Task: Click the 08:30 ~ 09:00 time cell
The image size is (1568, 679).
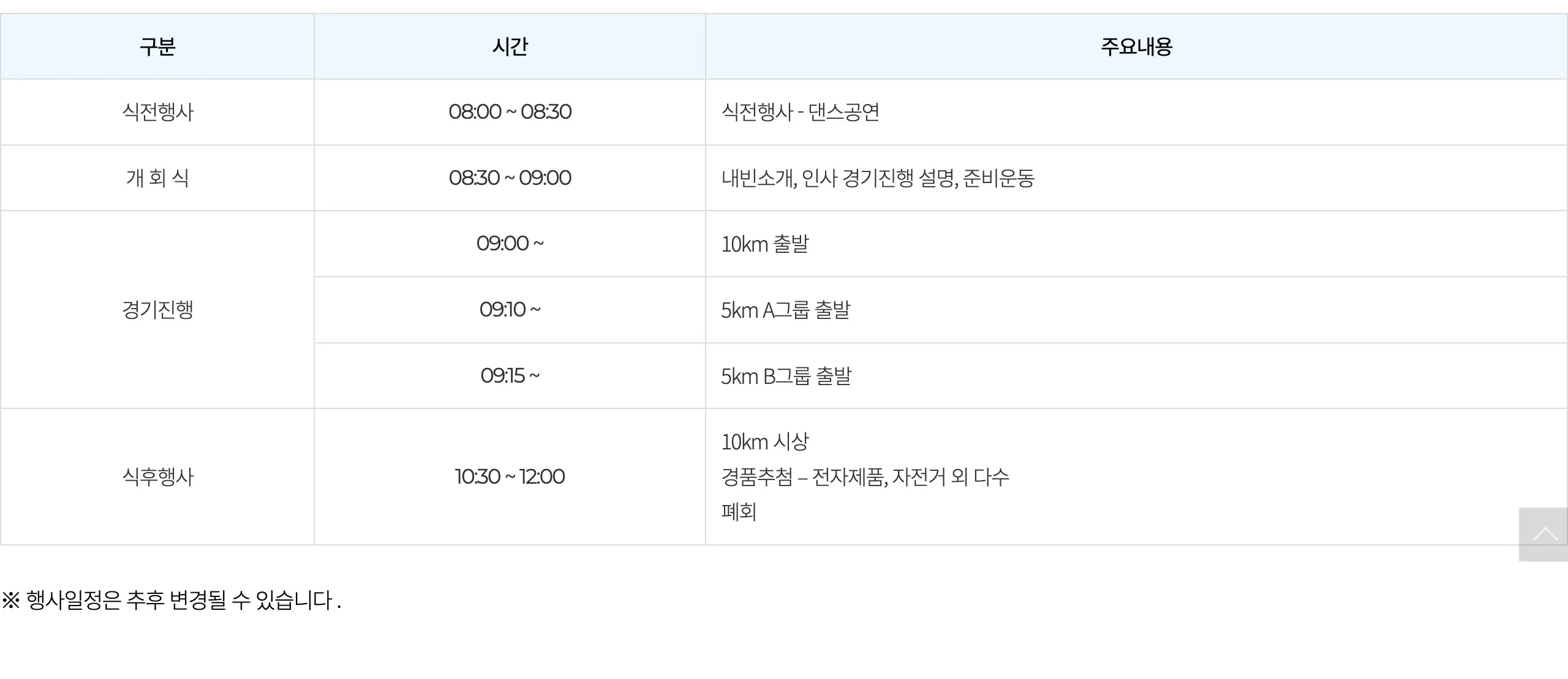Action: click(510, 178)
